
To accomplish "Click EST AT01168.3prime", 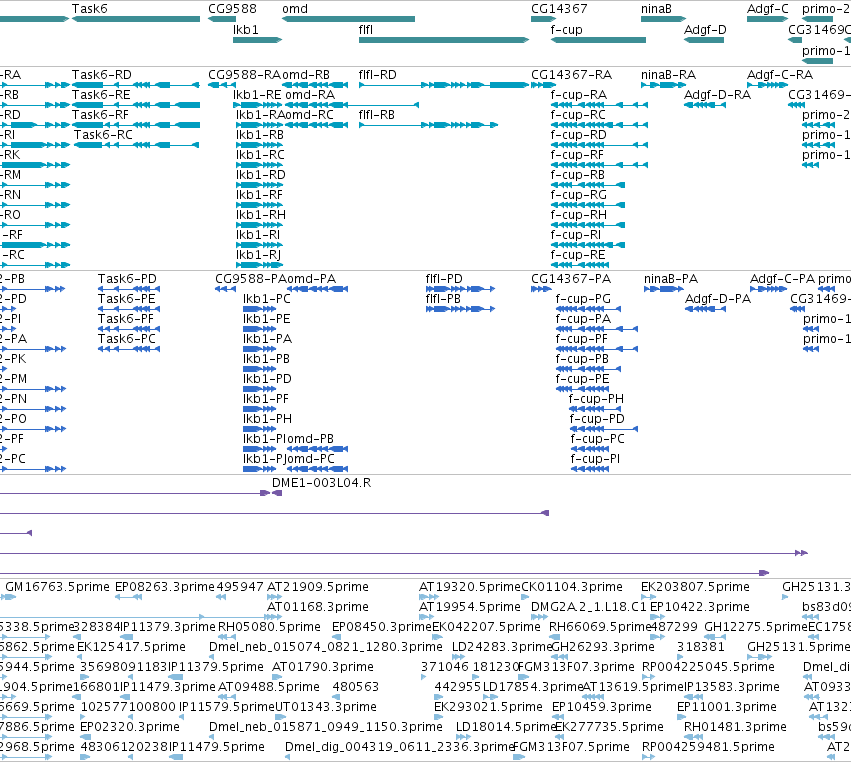I will pos(317,606).
